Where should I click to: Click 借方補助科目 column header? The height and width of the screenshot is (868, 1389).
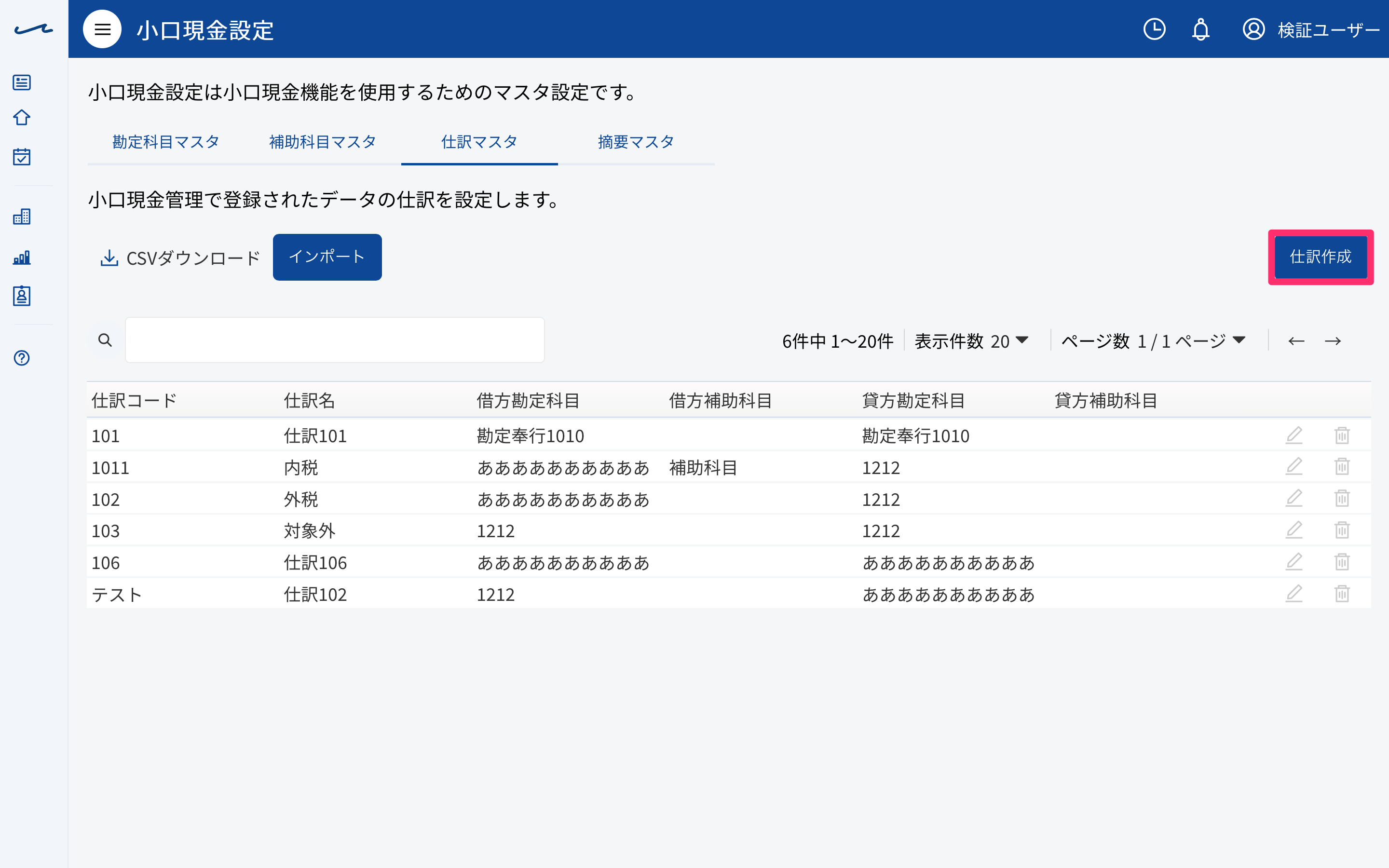click(721, 400)
